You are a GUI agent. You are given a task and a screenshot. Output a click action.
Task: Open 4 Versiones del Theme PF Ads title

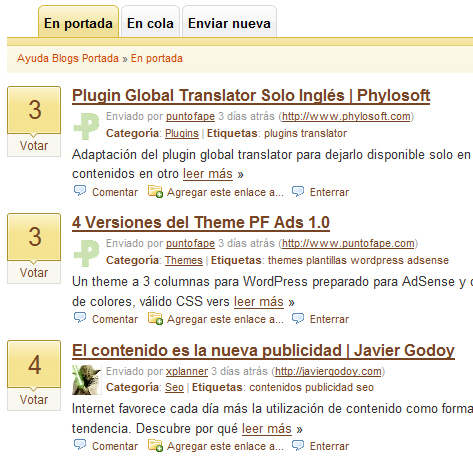201,223
